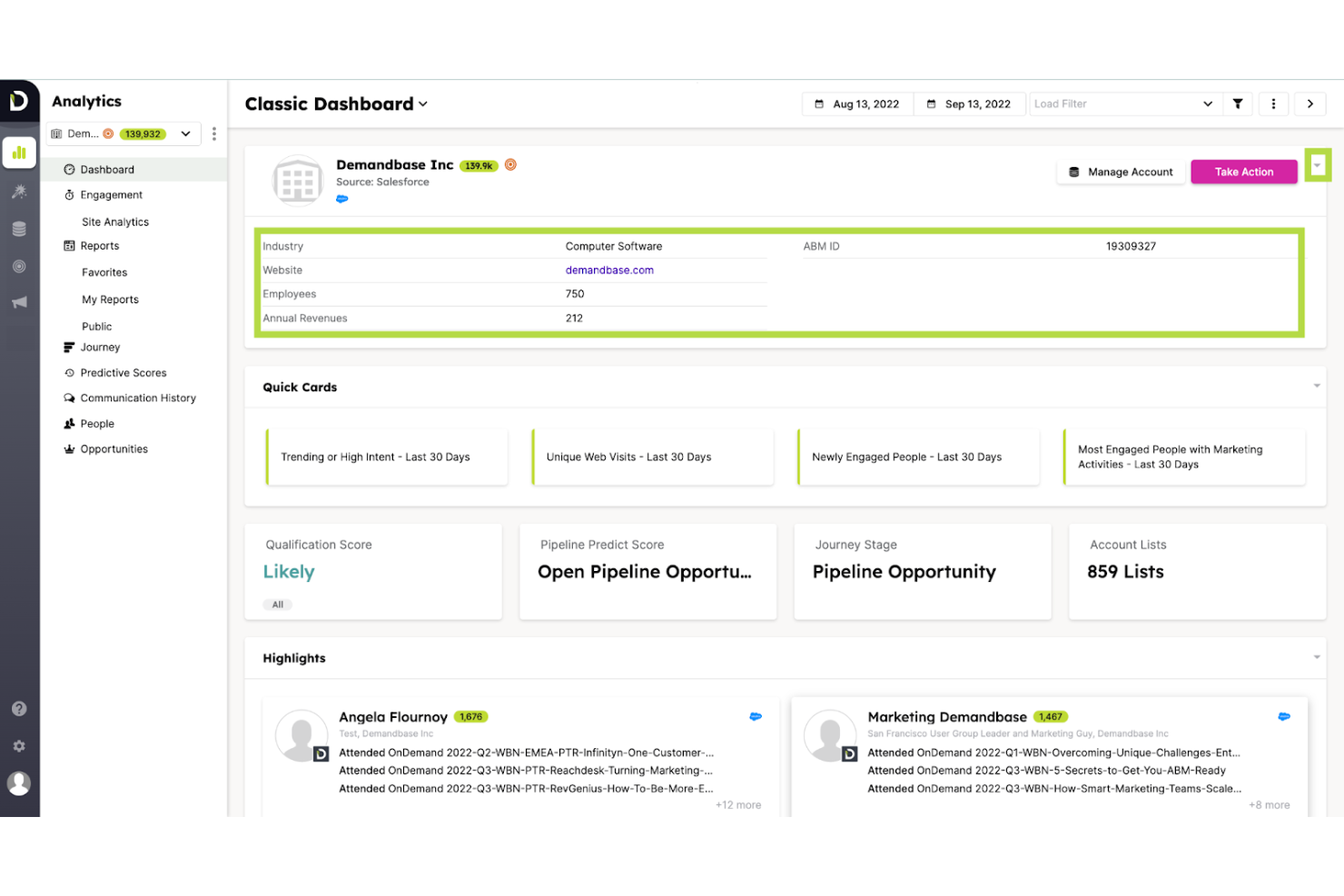
Task: Open the Load Filter combo box
Action: [1122, 104]
